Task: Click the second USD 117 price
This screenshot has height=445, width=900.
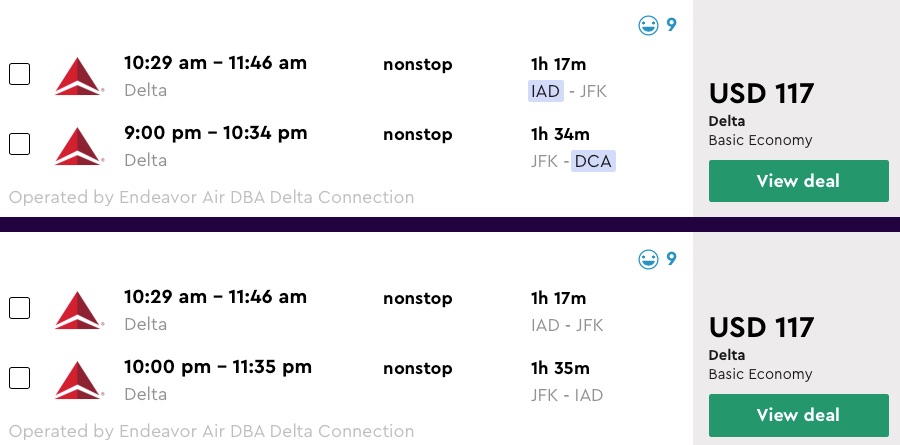Action: click(761, 327)
